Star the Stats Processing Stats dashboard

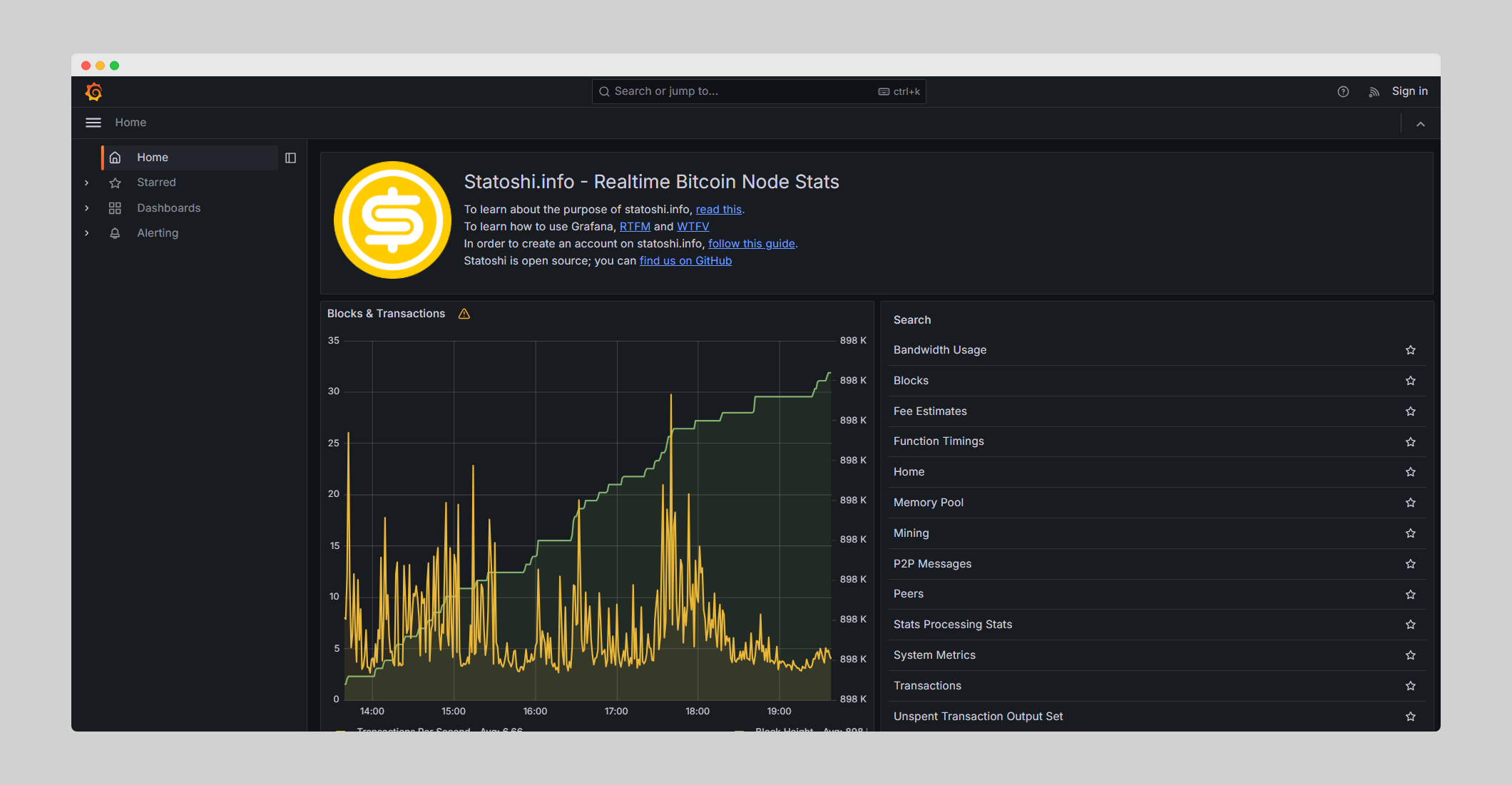coord(1410,625)
